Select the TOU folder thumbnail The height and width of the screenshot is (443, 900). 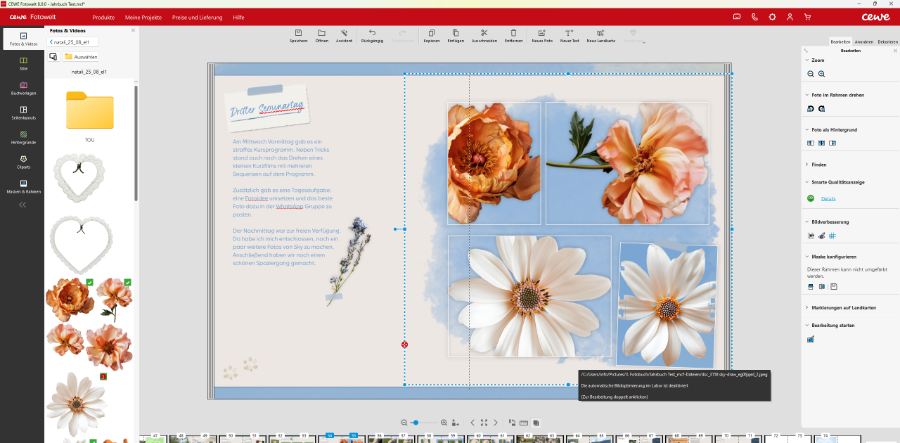tap(89, 111)
